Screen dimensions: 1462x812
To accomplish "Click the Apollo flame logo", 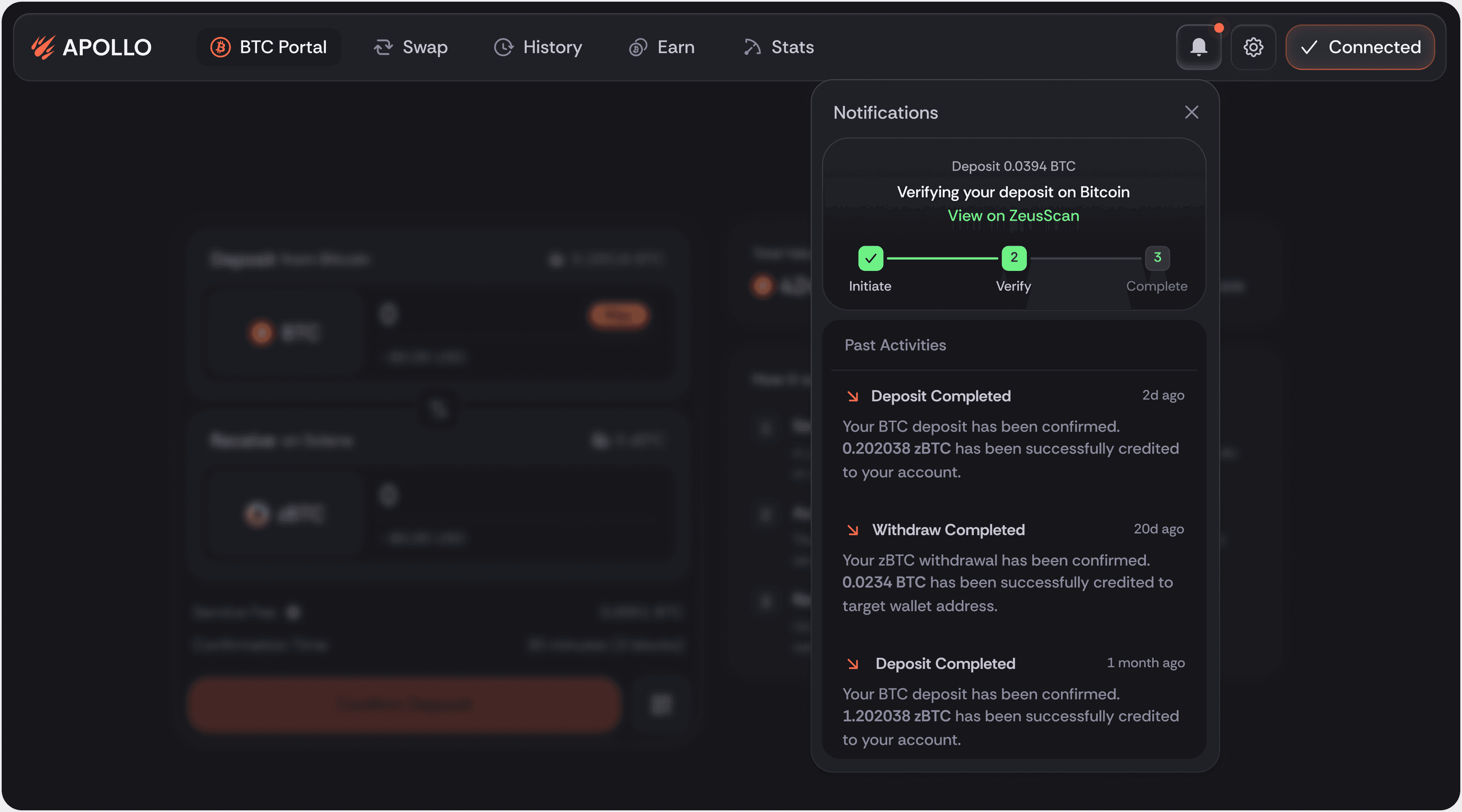I will (43, 47).
